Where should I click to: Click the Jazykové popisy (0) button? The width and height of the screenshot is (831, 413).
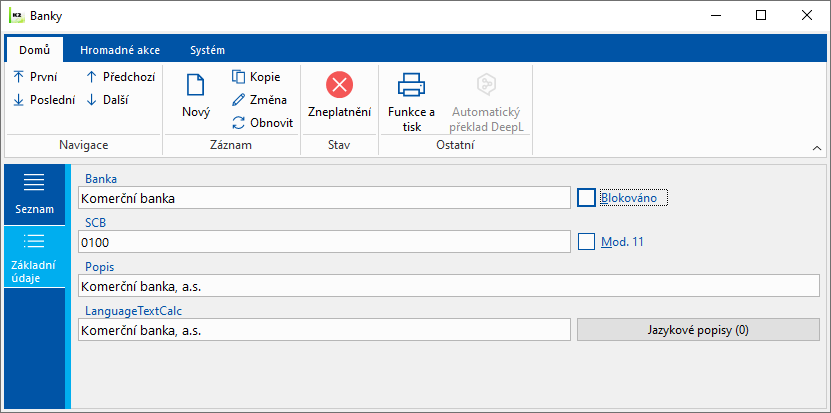click(x=698, y=329)
